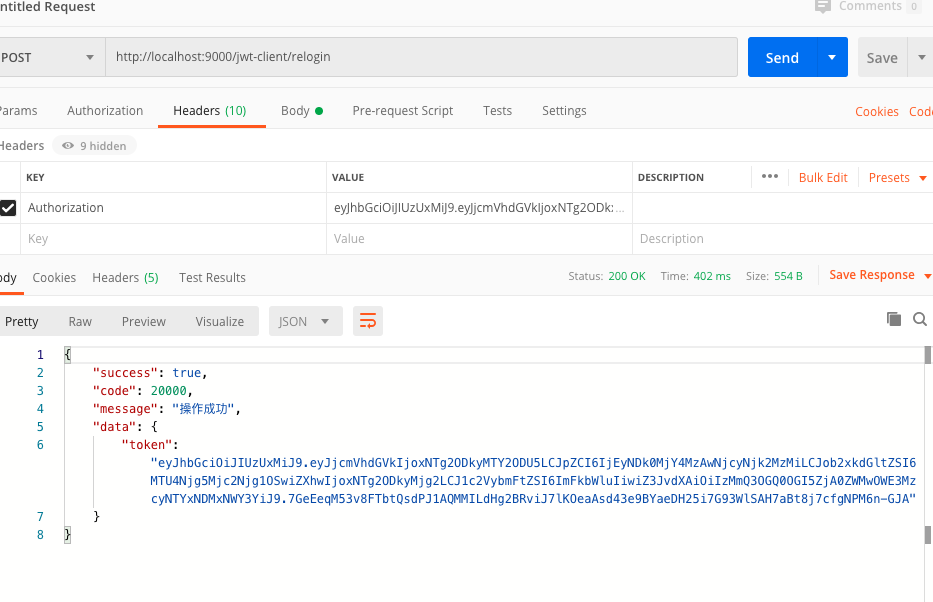The height and width of the screenshot is (602, 933).
Task: Click the three dots column options icon
Action: point(769,177)
